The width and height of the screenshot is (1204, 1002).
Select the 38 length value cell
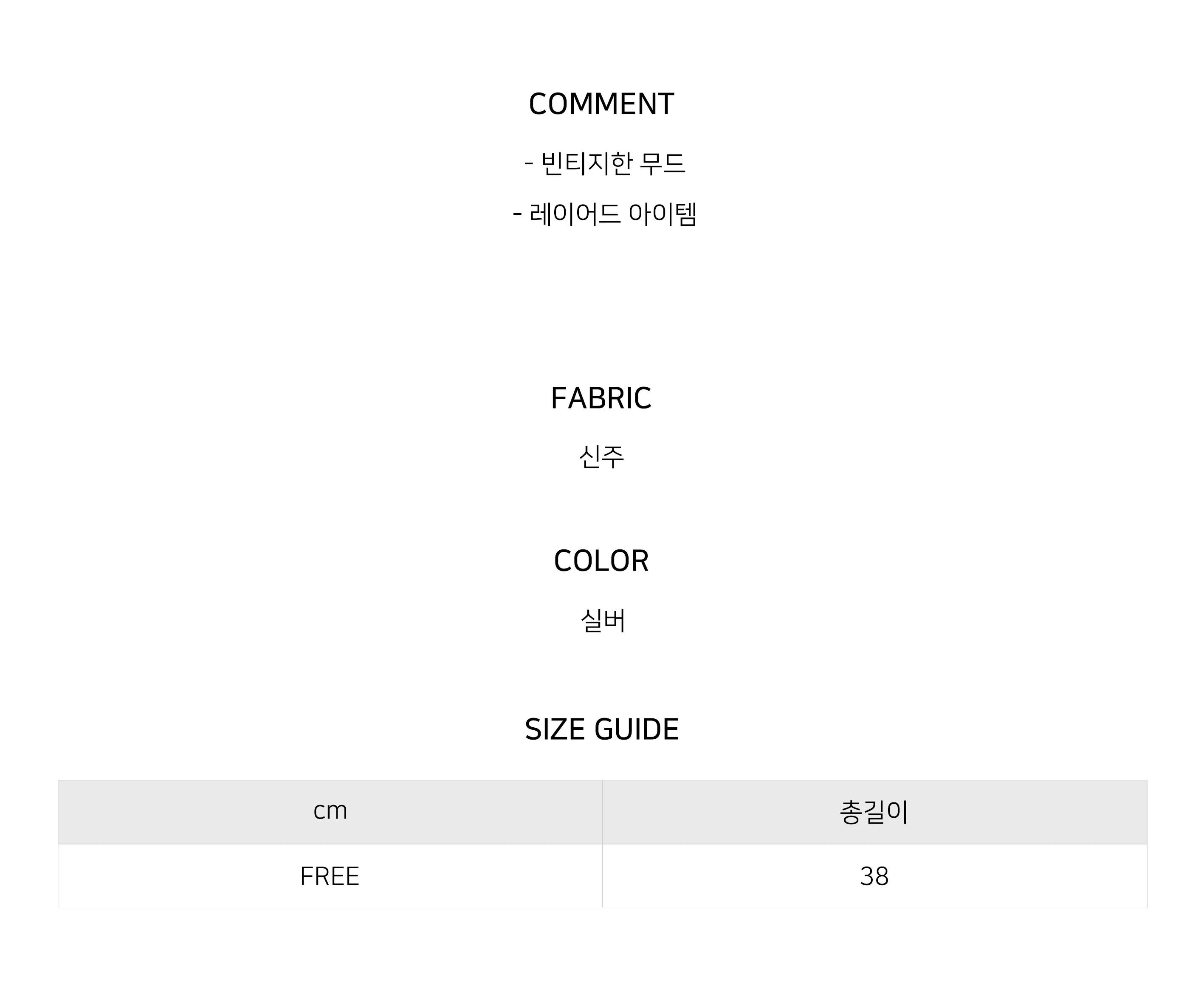[x=875, y=876]
